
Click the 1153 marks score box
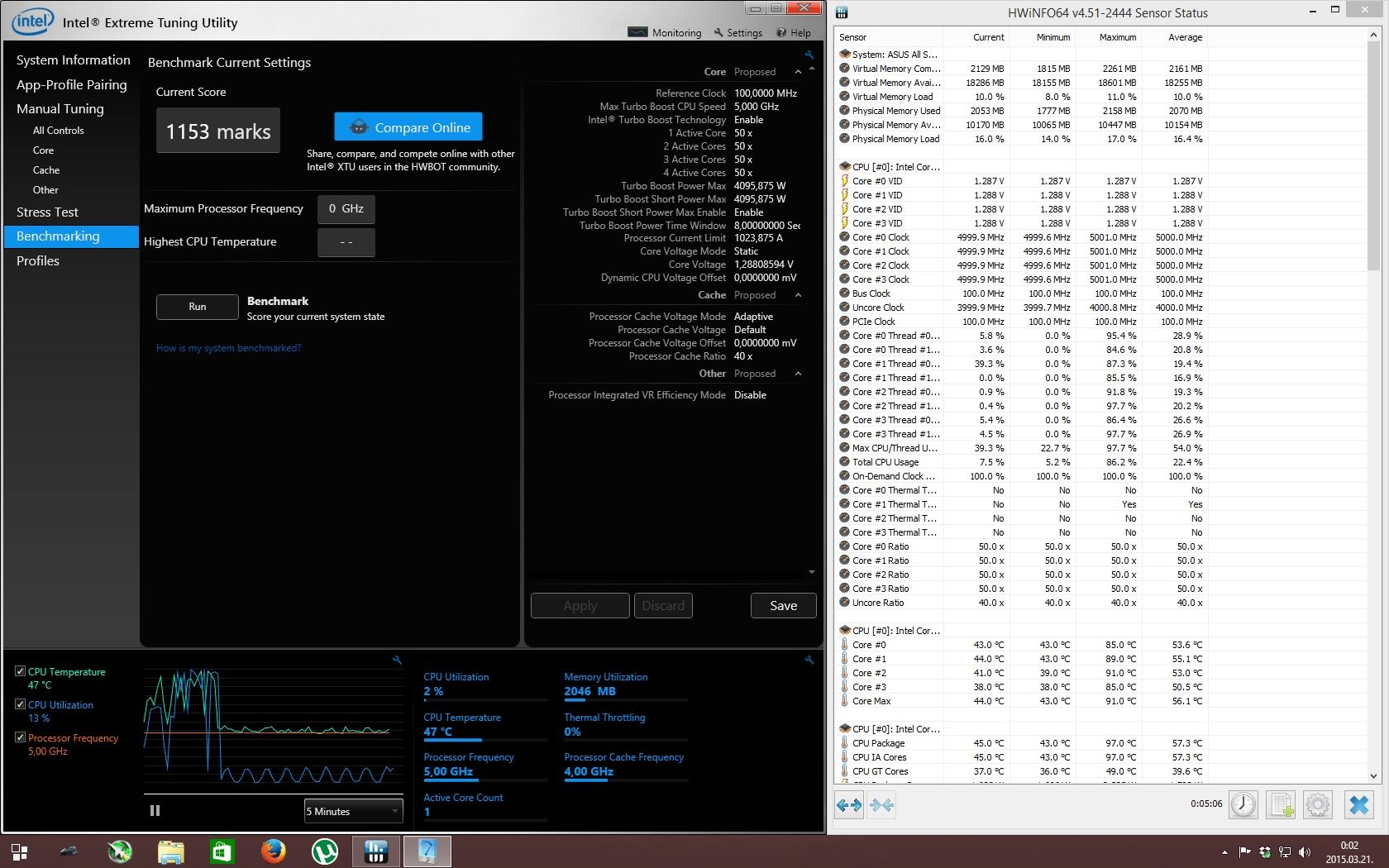pyautogui.click(x=218, y=131)
